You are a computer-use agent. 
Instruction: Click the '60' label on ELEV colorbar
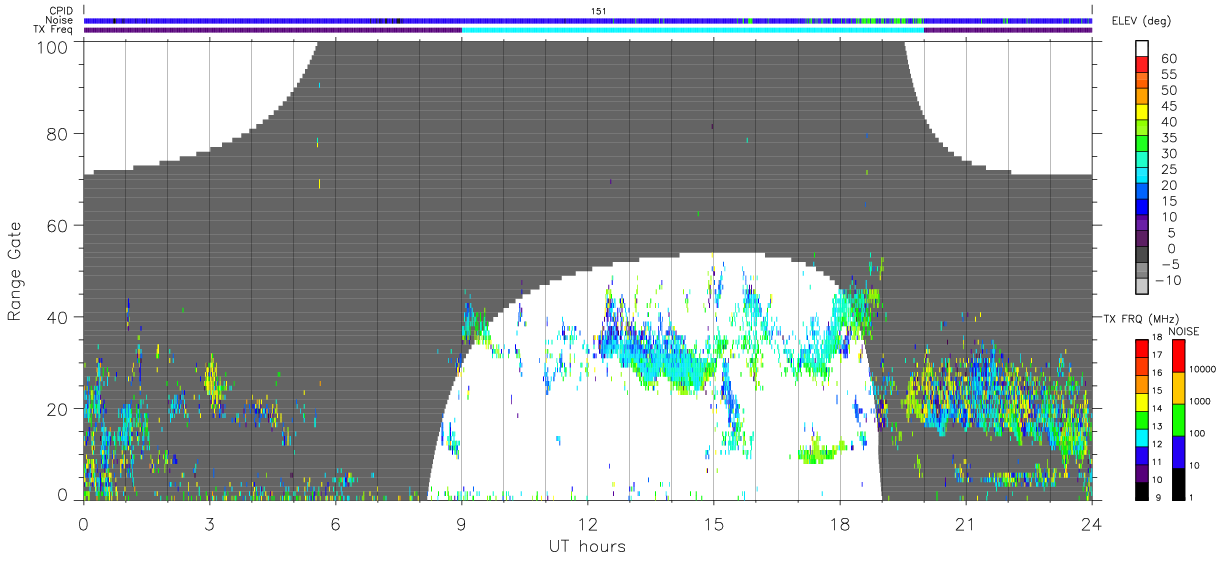(x=1168, y=59)
